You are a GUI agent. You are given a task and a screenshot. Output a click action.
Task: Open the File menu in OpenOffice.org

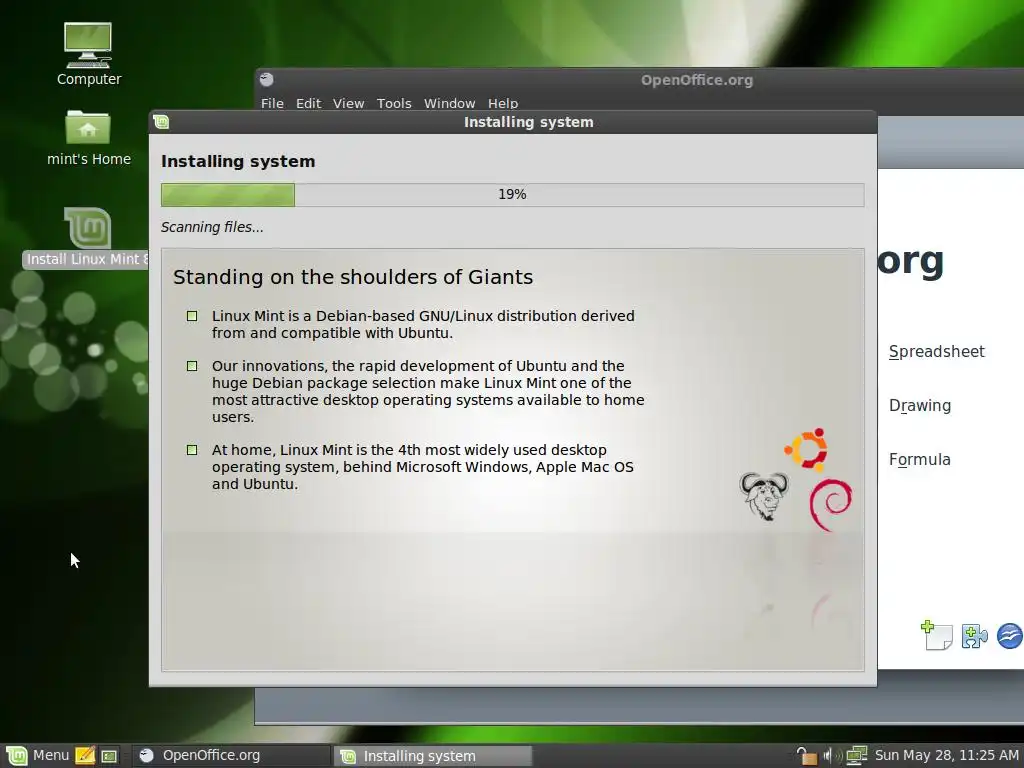coord(272,103)
